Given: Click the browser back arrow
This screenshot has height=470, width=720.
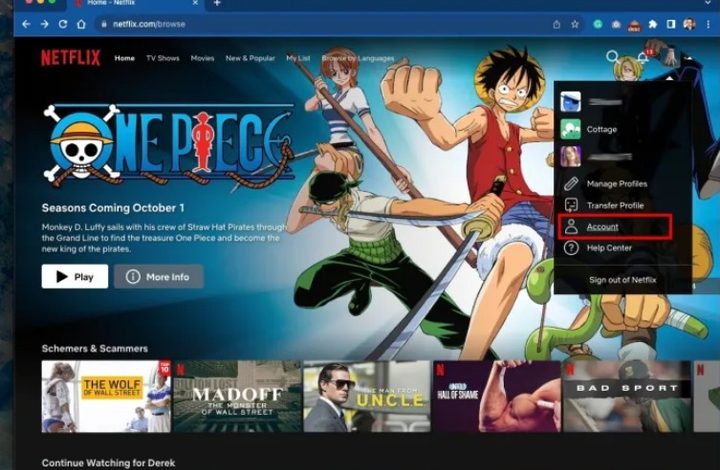Looking at the screenshot, I should (x=26, y=24).
